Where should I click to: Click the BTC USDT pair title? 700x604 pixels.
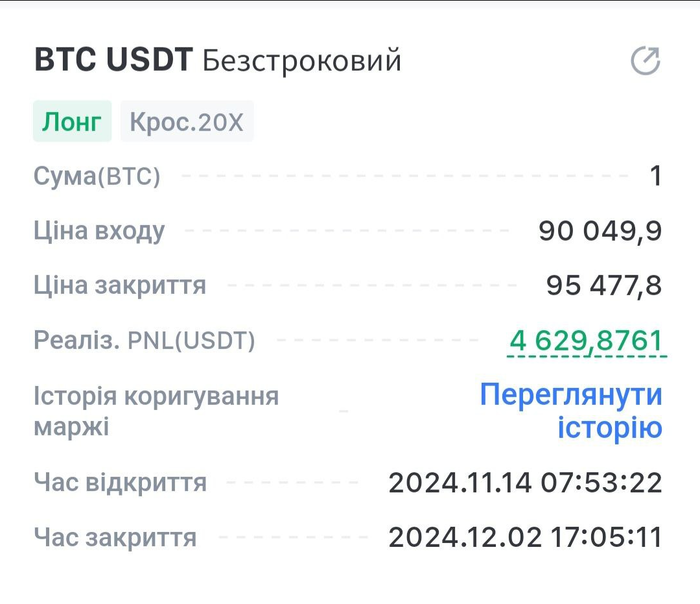point(112,60)
